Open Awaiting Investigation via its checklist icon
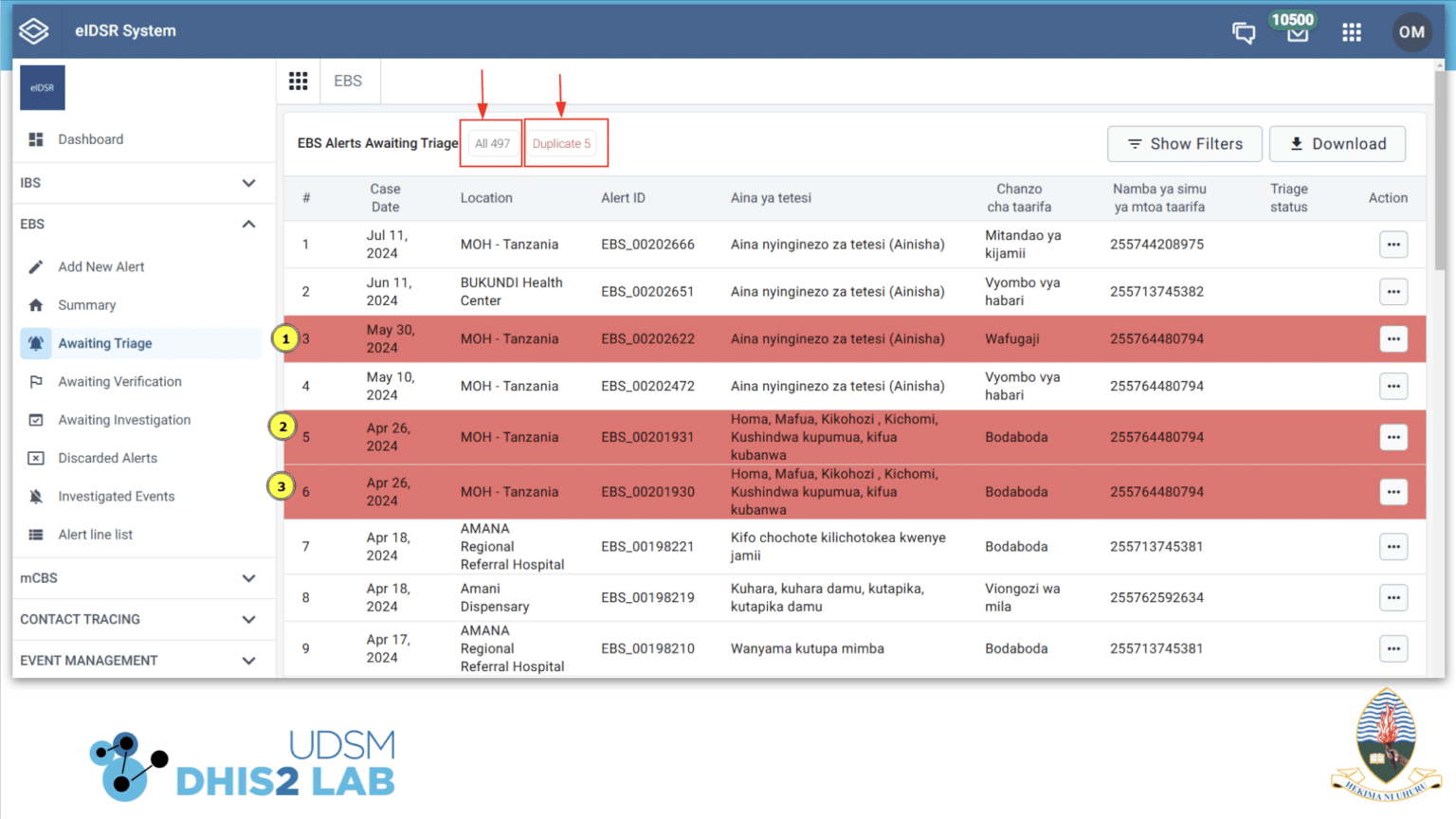 click(x=35, y=420)
